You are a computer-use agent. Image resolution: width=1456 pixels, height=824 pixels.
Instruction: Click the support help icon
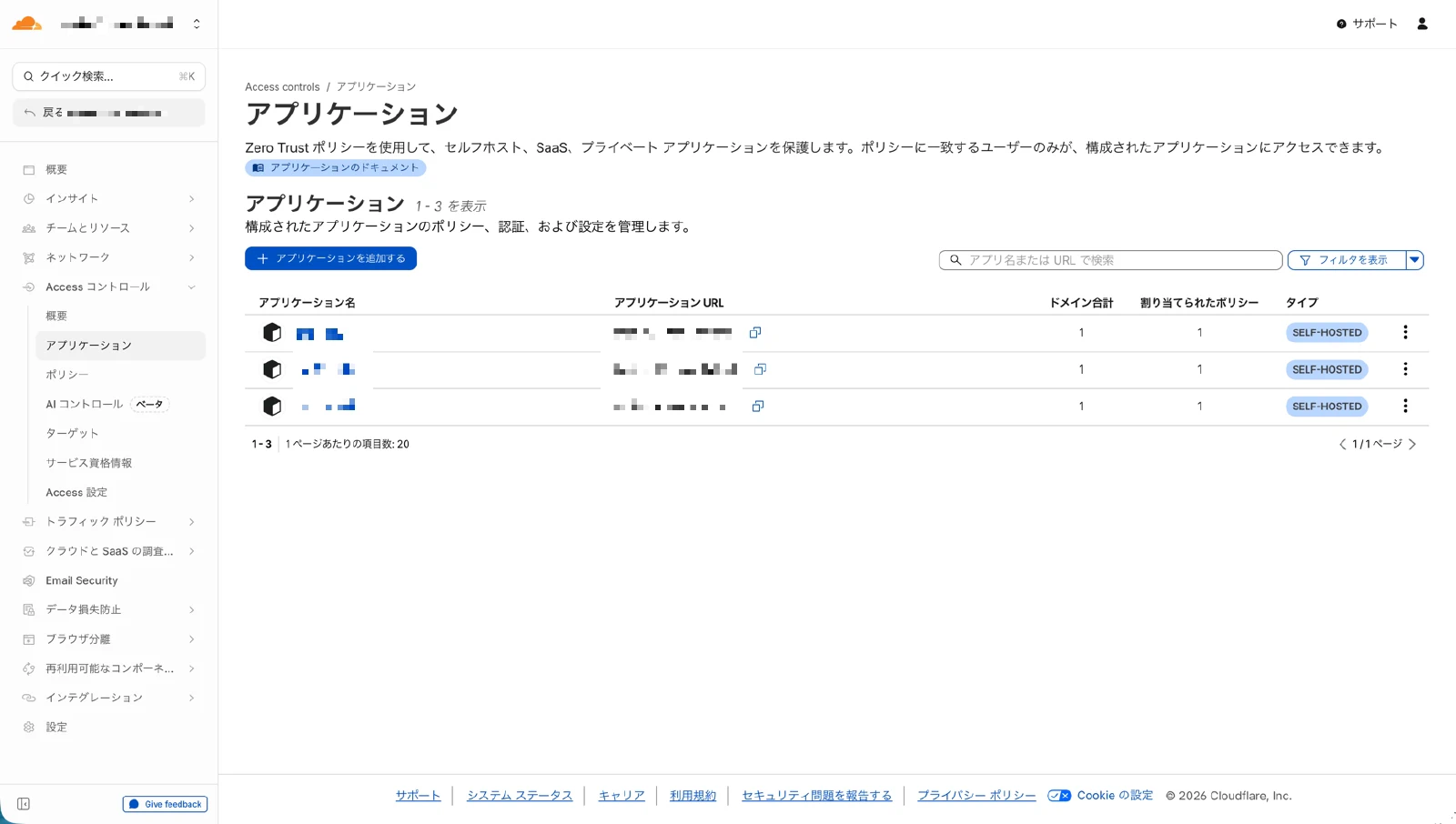[1341, 25]
